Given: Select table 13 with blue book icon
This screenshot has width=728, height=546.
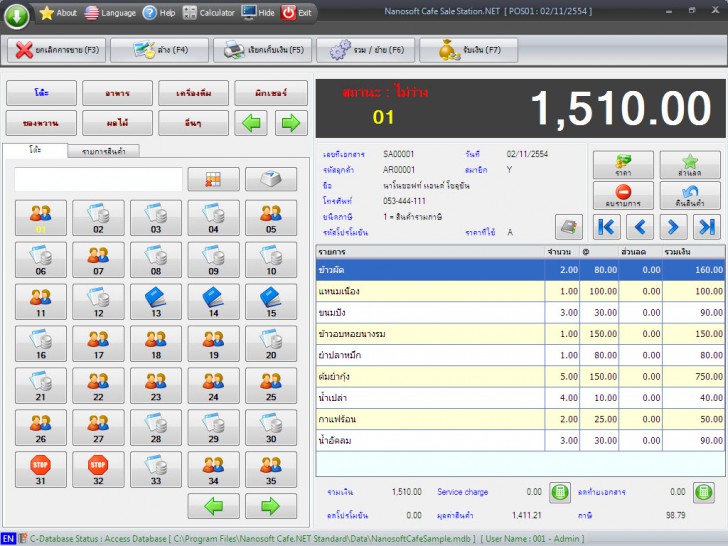Looking at the screenshot, I should point(156,301).
